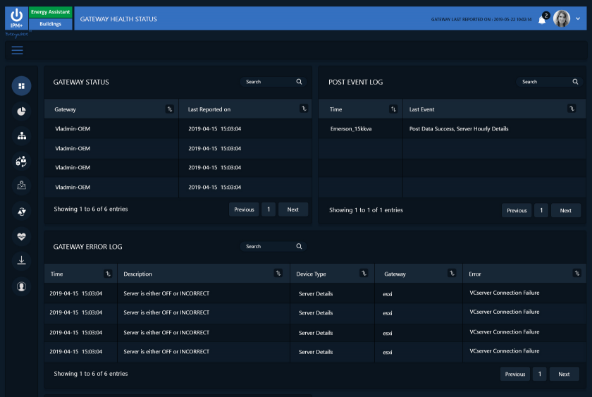This screenshot has width=592, height=397.
Task: Open the user exchange sidebar icon
Action: tap(22, 161)
